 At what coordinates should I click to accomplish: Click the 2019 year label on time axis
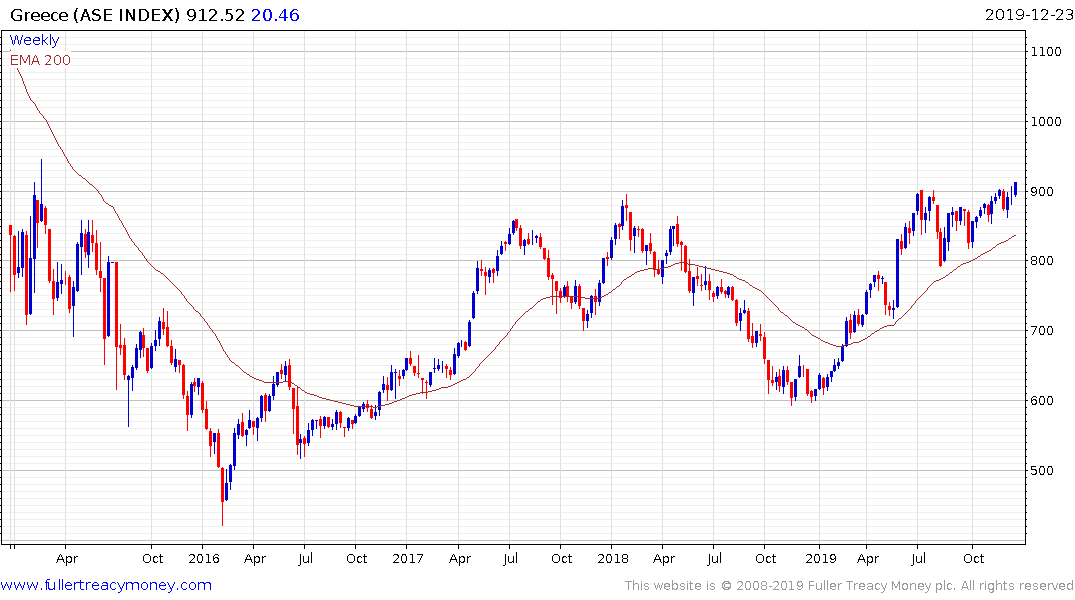point(821,559)
